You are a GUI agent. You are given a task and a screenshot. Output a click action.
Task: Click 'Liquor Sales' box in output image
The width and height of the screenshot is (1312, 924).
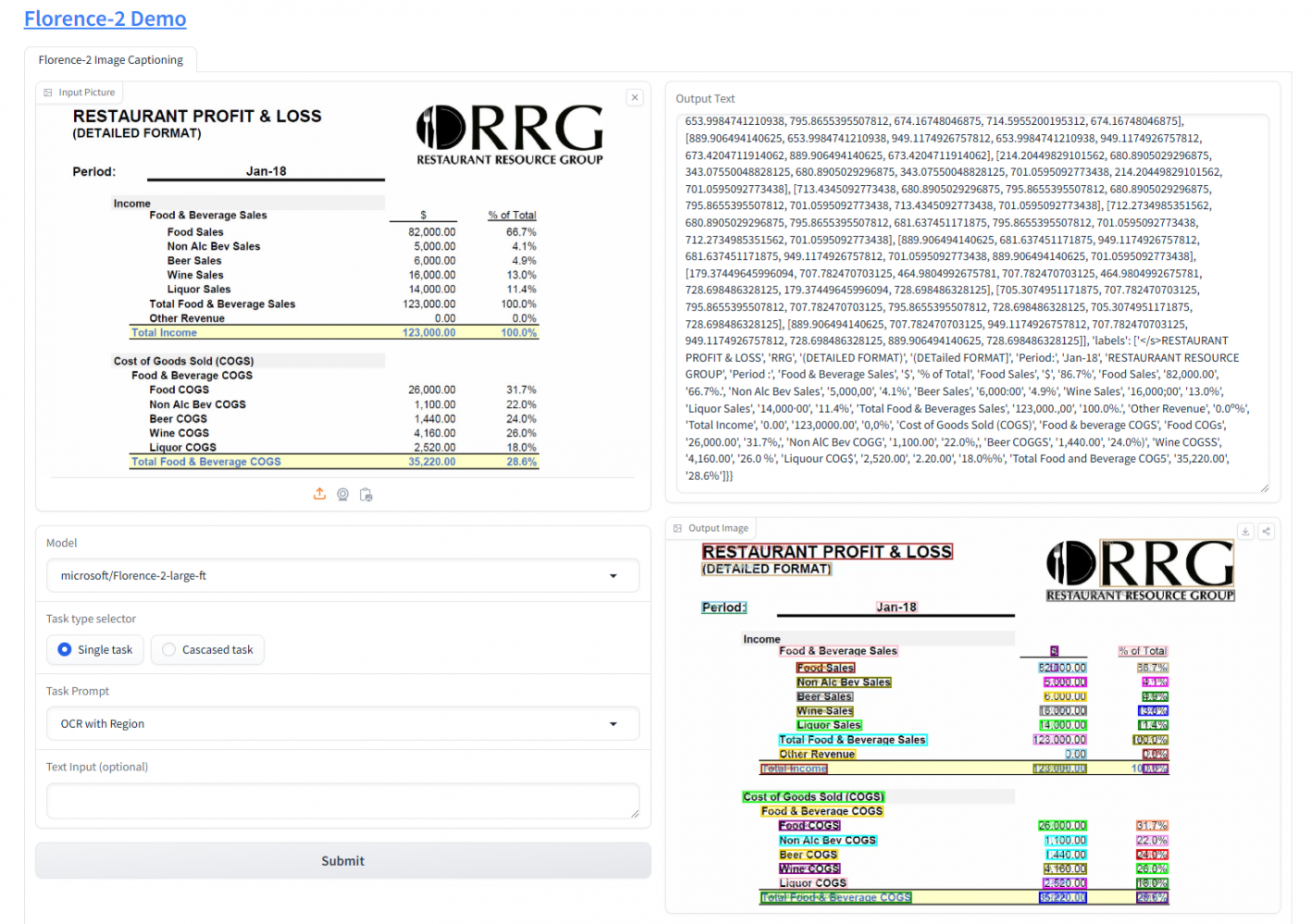click(x=829, y=725)
